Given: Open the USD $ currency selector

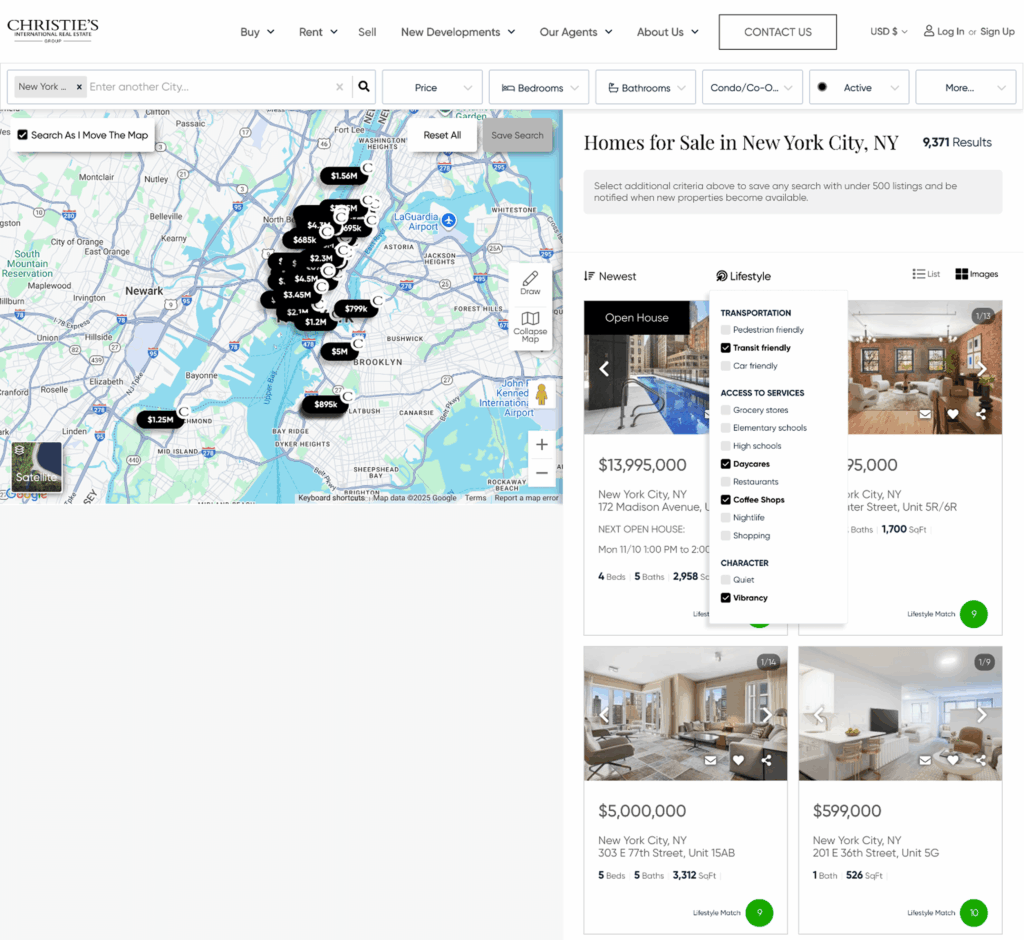Looking at the screenshot, I should [x=888, y=32].
